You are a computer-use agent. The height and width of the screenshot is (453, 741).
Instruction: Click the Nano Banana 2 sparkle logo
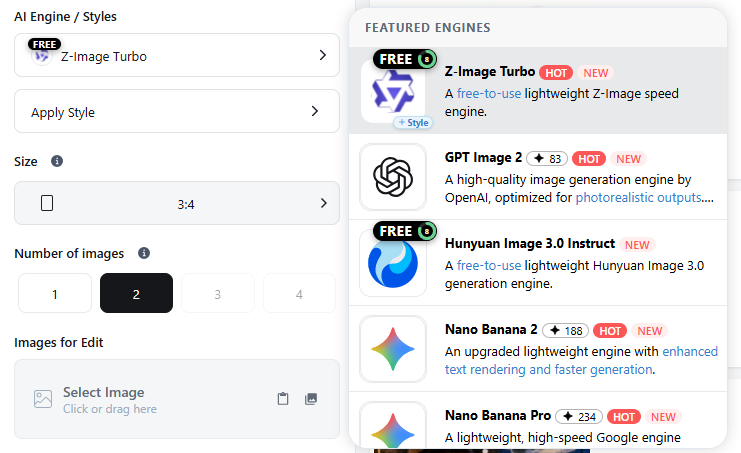pyautogui.click(x=393, y=349)
